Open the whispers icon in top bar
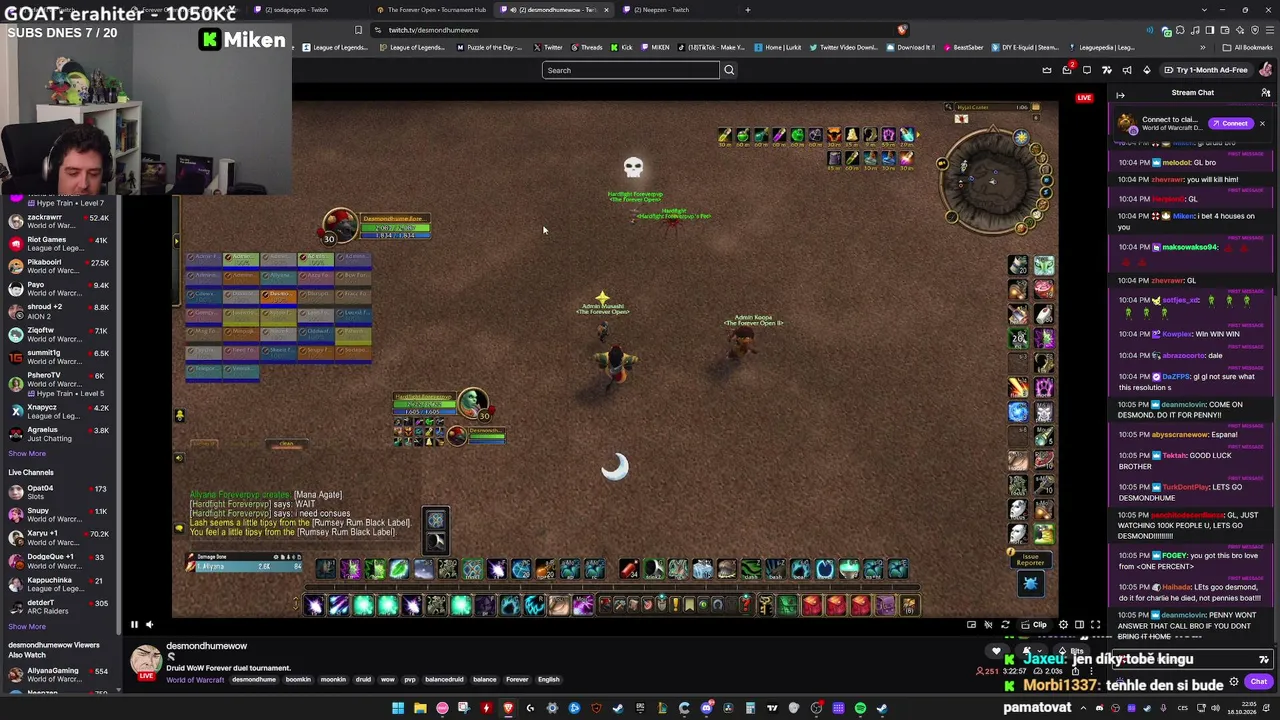 click(1087, 70)
